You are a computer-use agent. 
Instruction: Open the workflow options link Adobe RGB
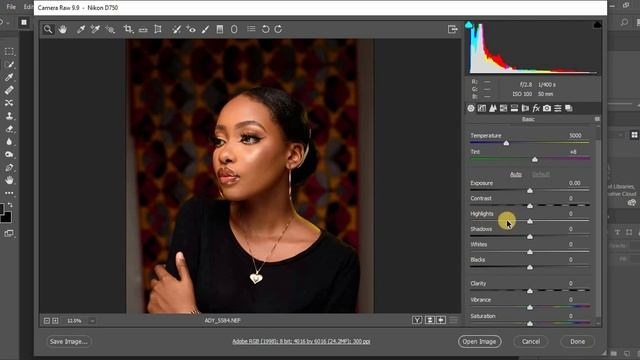[301, 341]
